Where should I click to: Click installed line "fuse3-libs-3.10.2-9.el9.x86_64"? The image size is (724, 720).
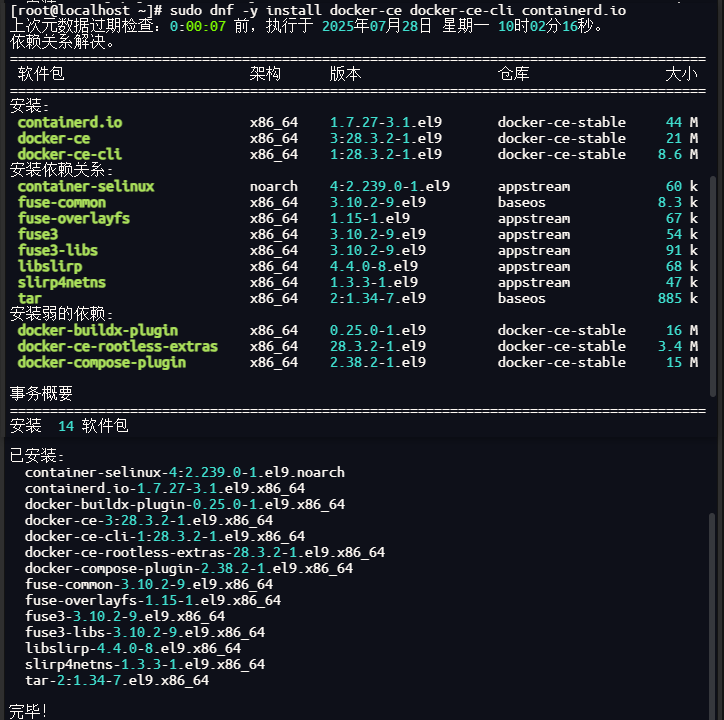pos(145,632)
